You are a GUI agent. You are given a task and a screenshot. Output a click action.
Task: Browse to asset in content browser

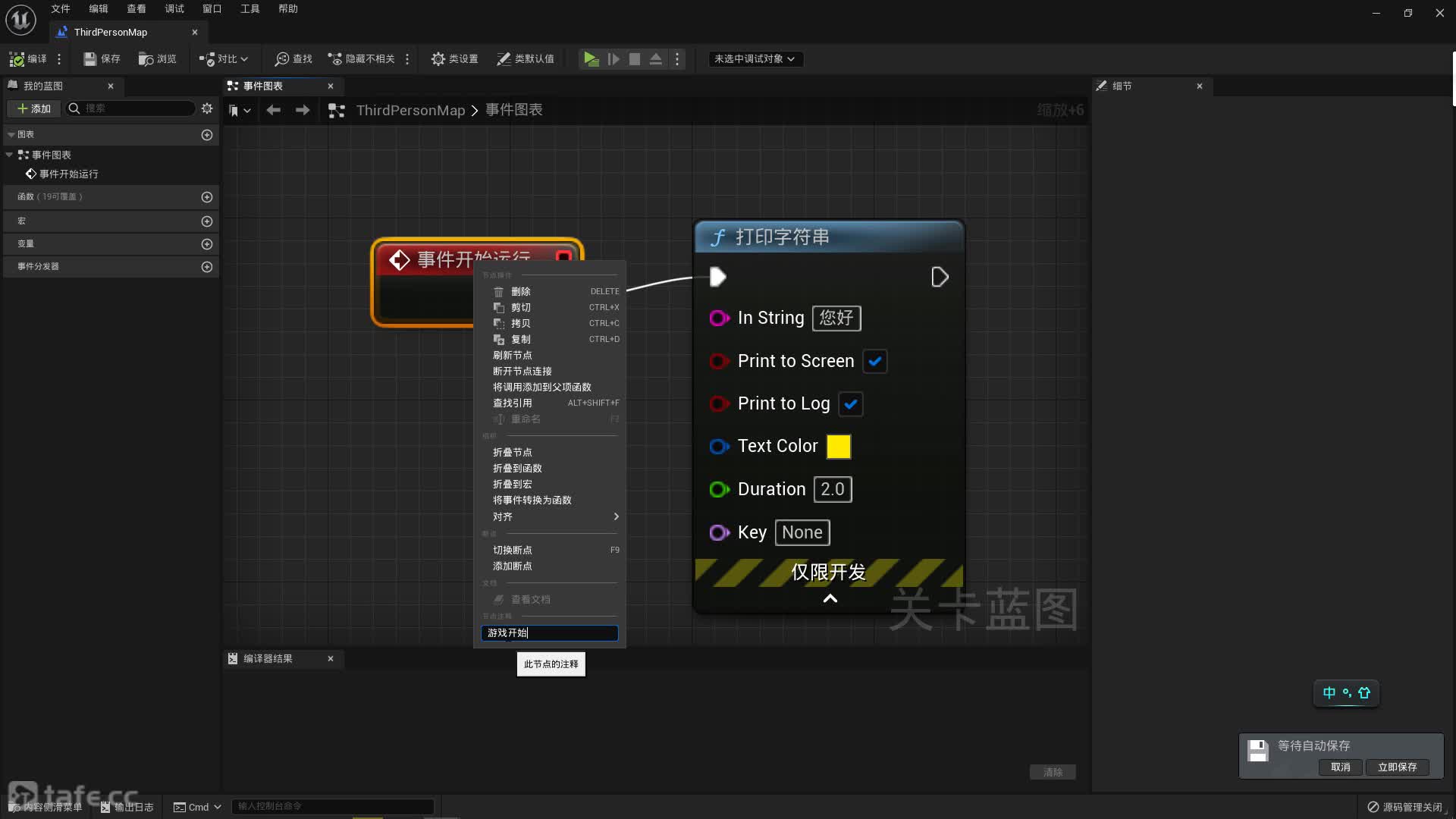(157, 58)
